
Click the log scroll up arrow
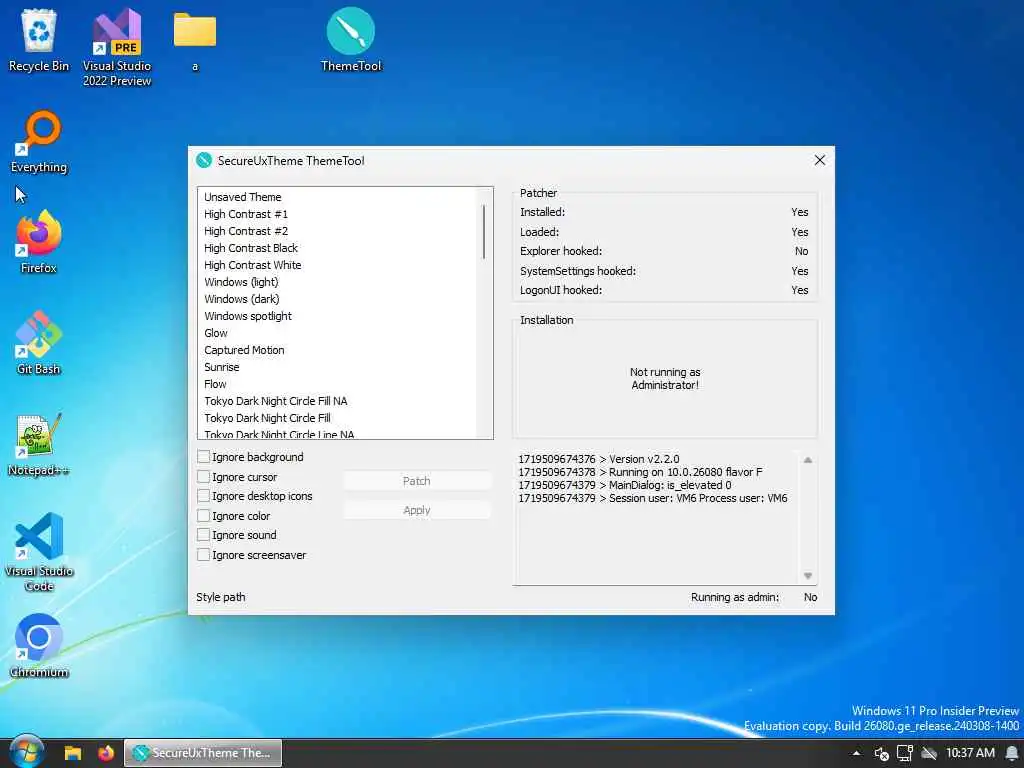coord(808,460)
